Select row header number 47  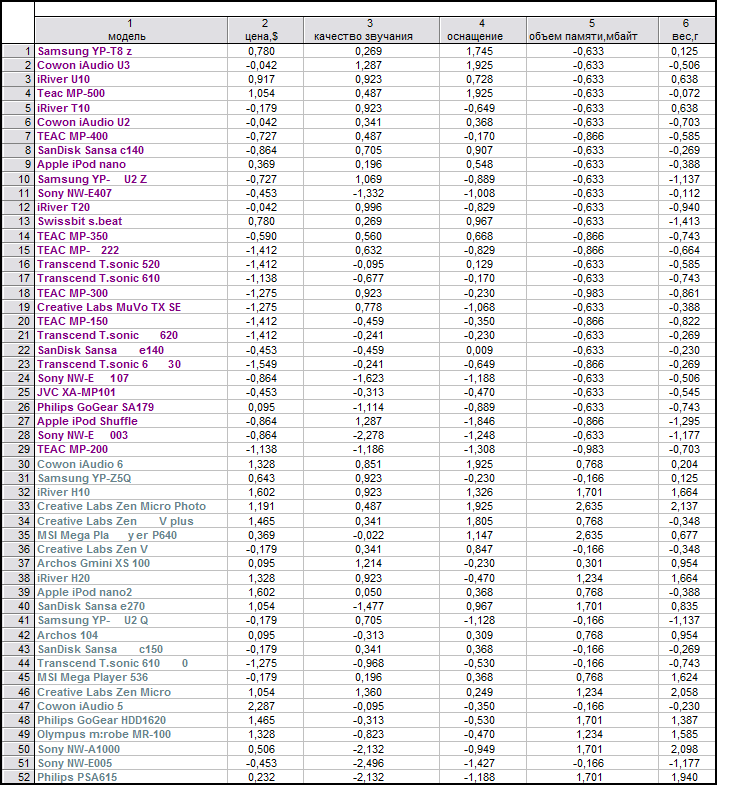(18, 707)
